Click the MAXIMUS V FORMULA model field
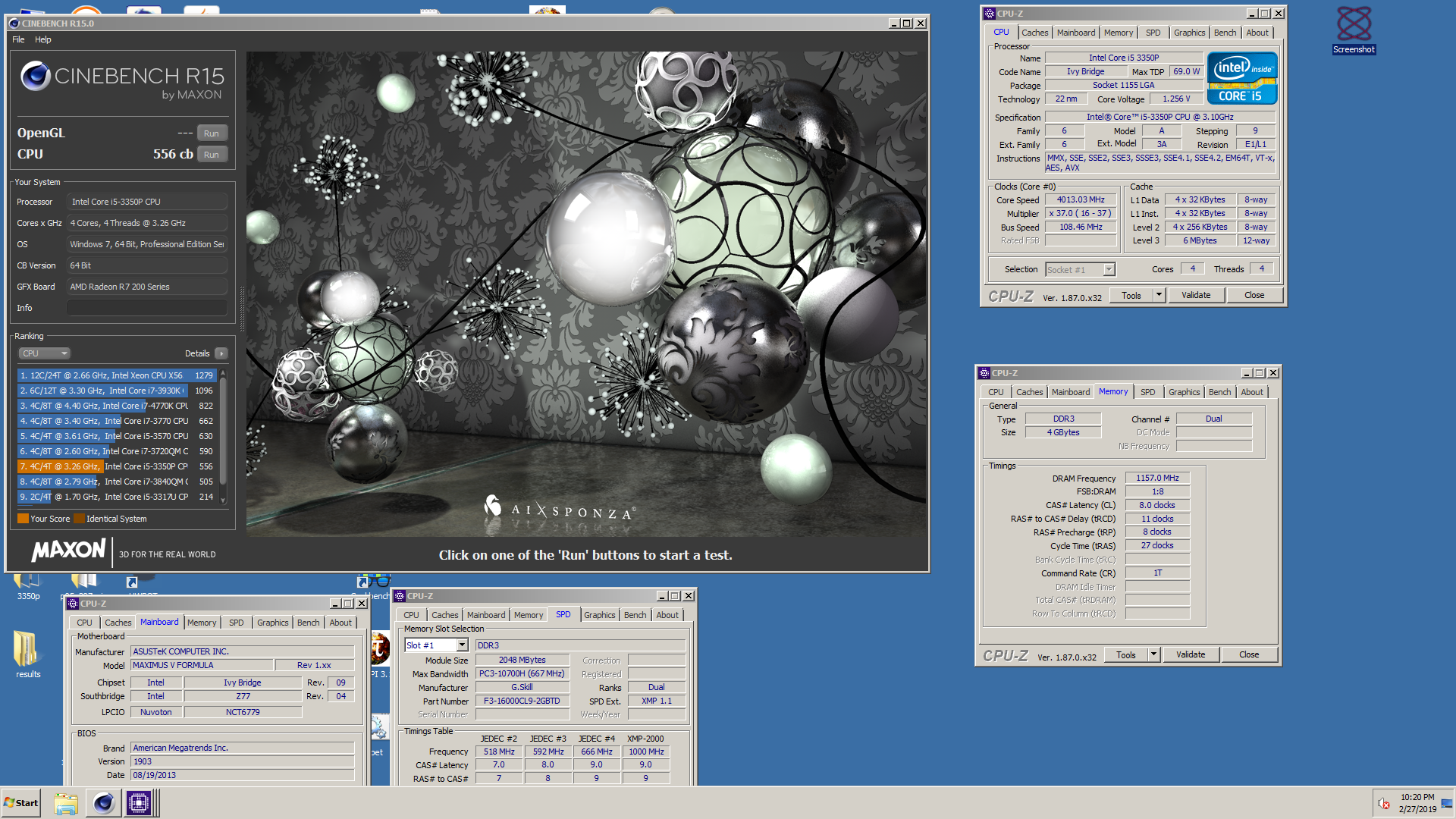The height and width of the screenshot is (819, 1456). click(202, 665)
